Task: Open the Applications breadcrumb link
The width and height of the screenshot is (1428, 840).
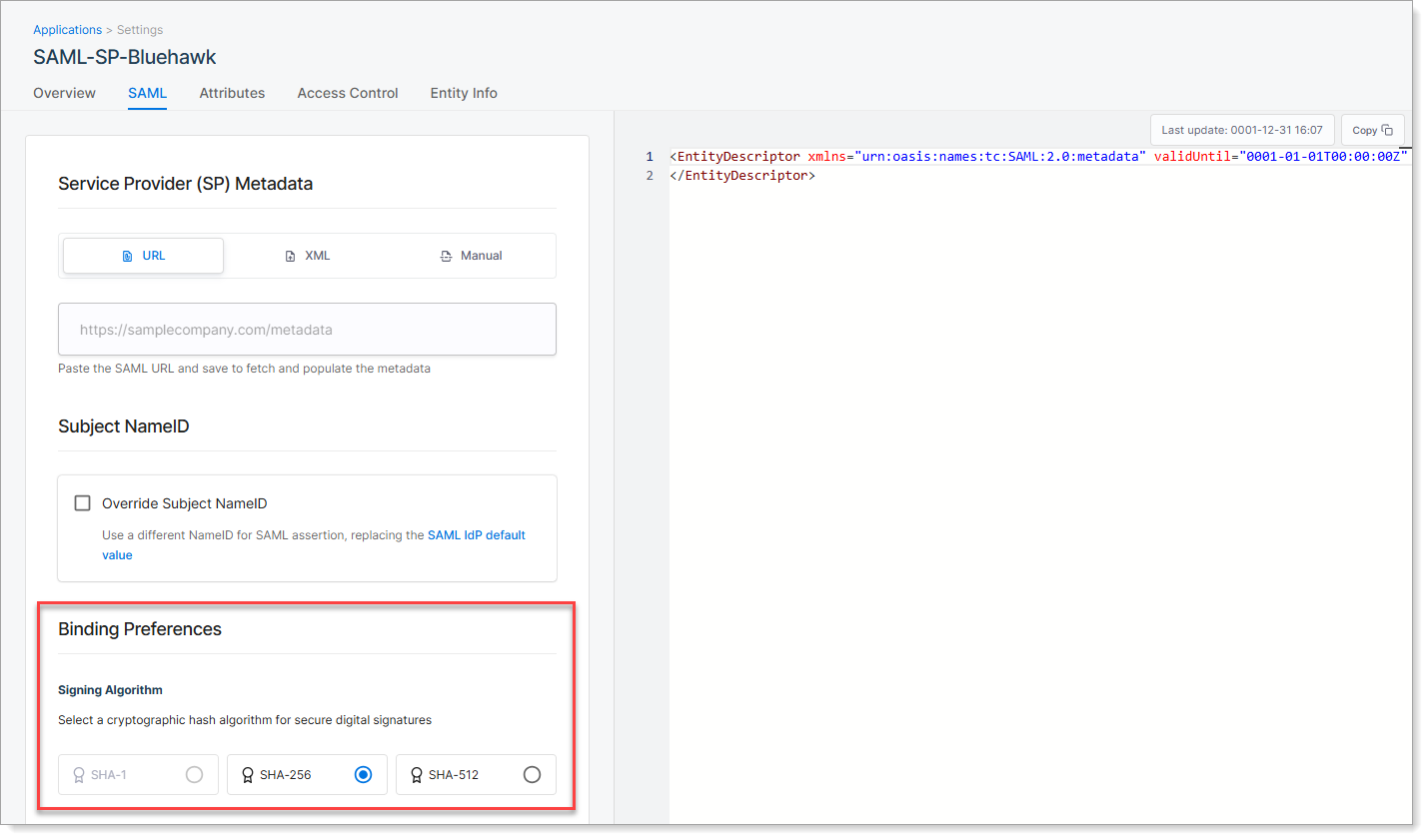Action: point(67,30)
